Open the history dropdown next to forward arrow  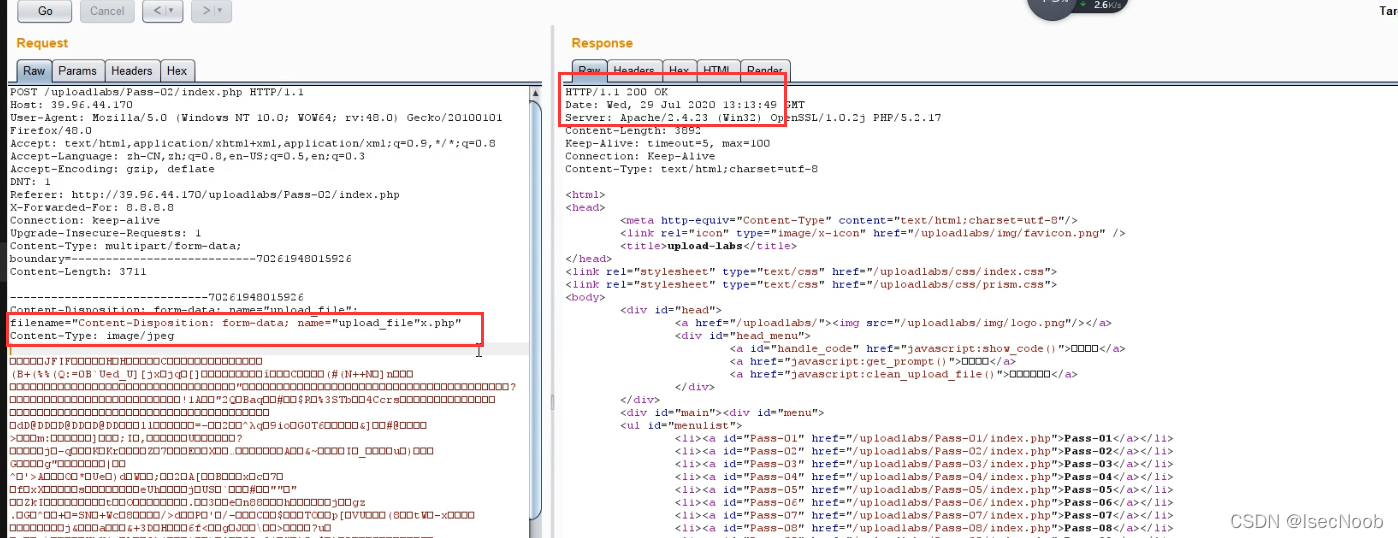coord(222,11)
